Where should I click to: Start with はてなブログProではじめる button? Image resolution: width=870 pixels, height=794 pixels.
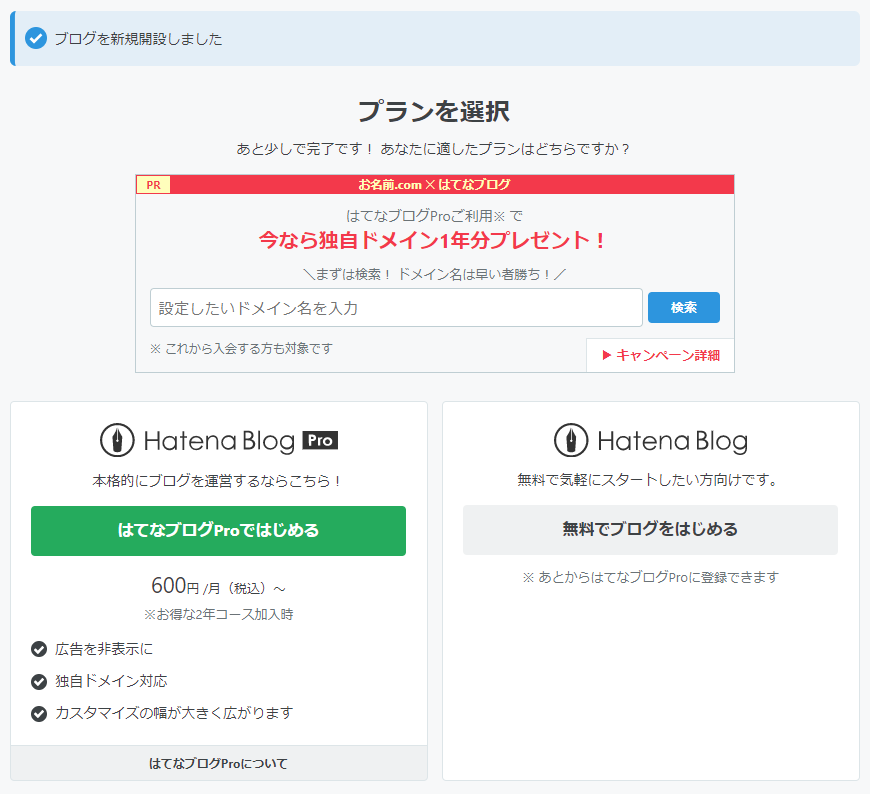click(x=218, y=530)
